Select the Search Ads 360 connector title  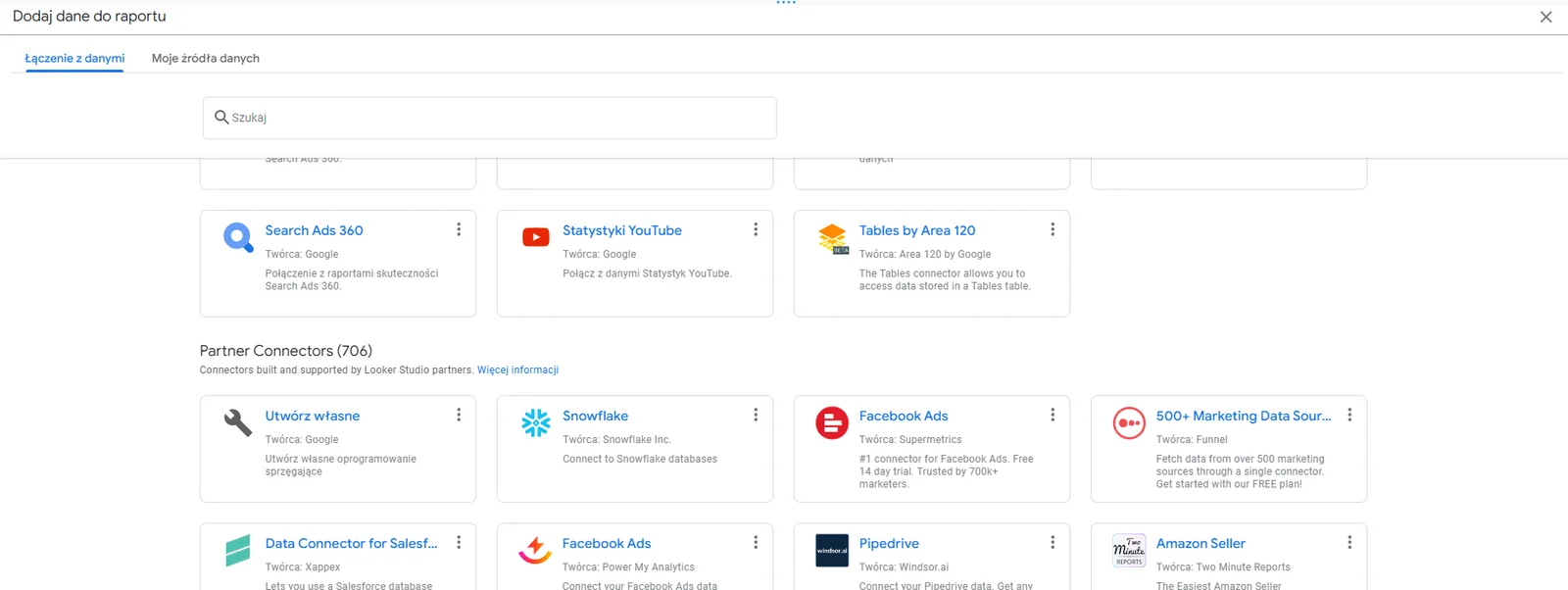[314, 230]
